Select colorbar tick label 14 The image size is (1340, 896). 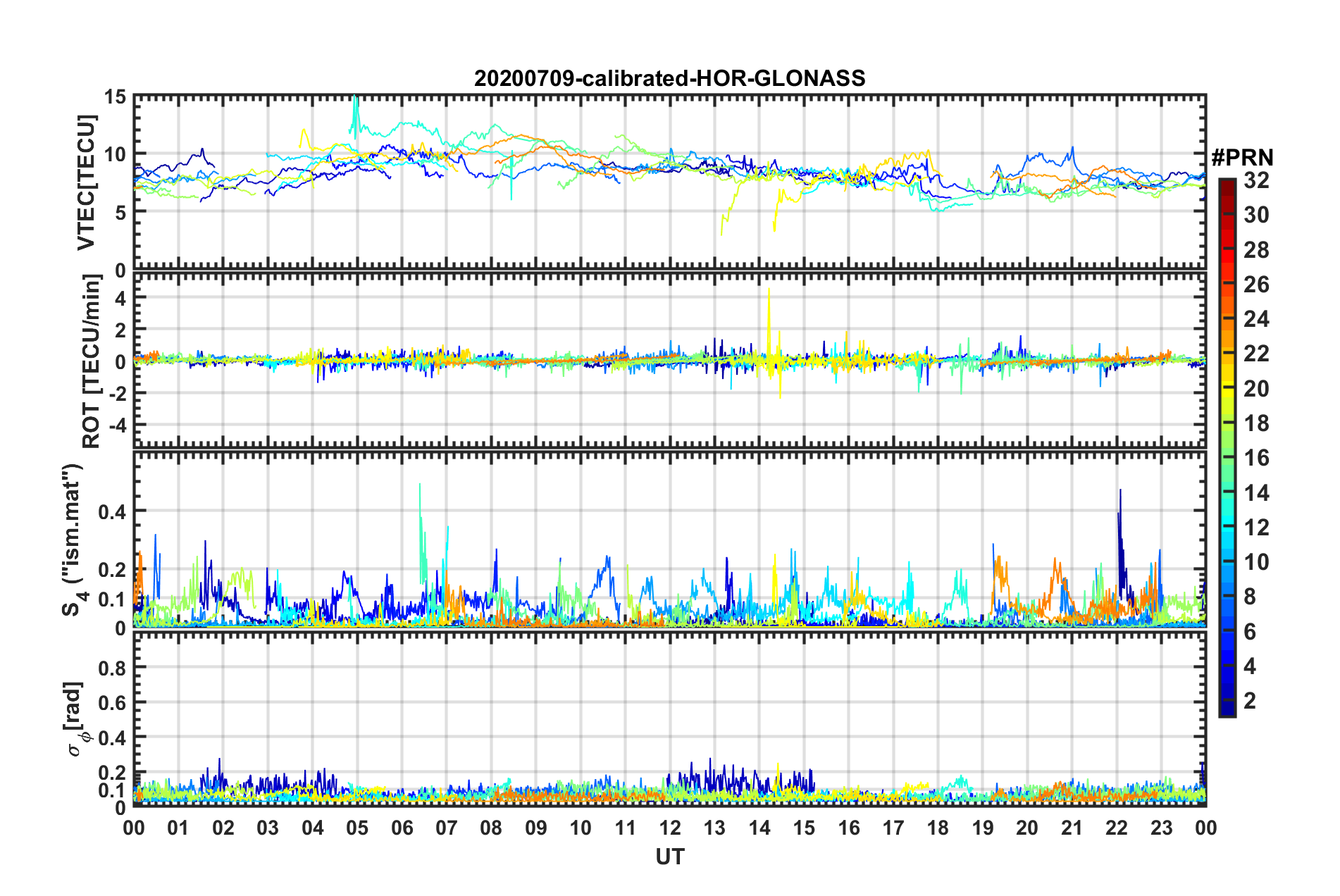click(1256, 493)
